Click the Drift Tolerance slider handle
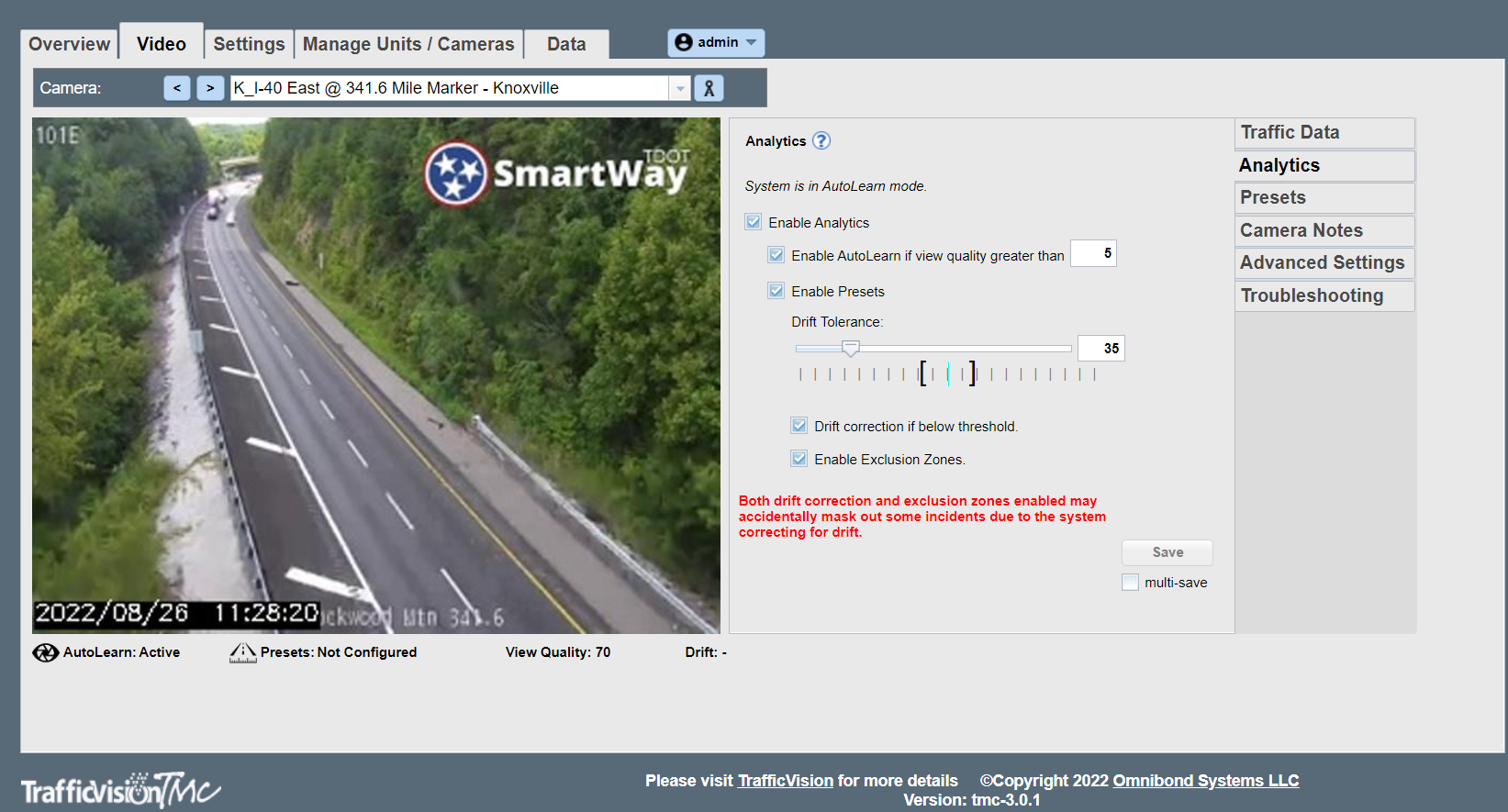The width and height of the screenshot is (1508, 812). pyautogui.click(x=851, y=349)
